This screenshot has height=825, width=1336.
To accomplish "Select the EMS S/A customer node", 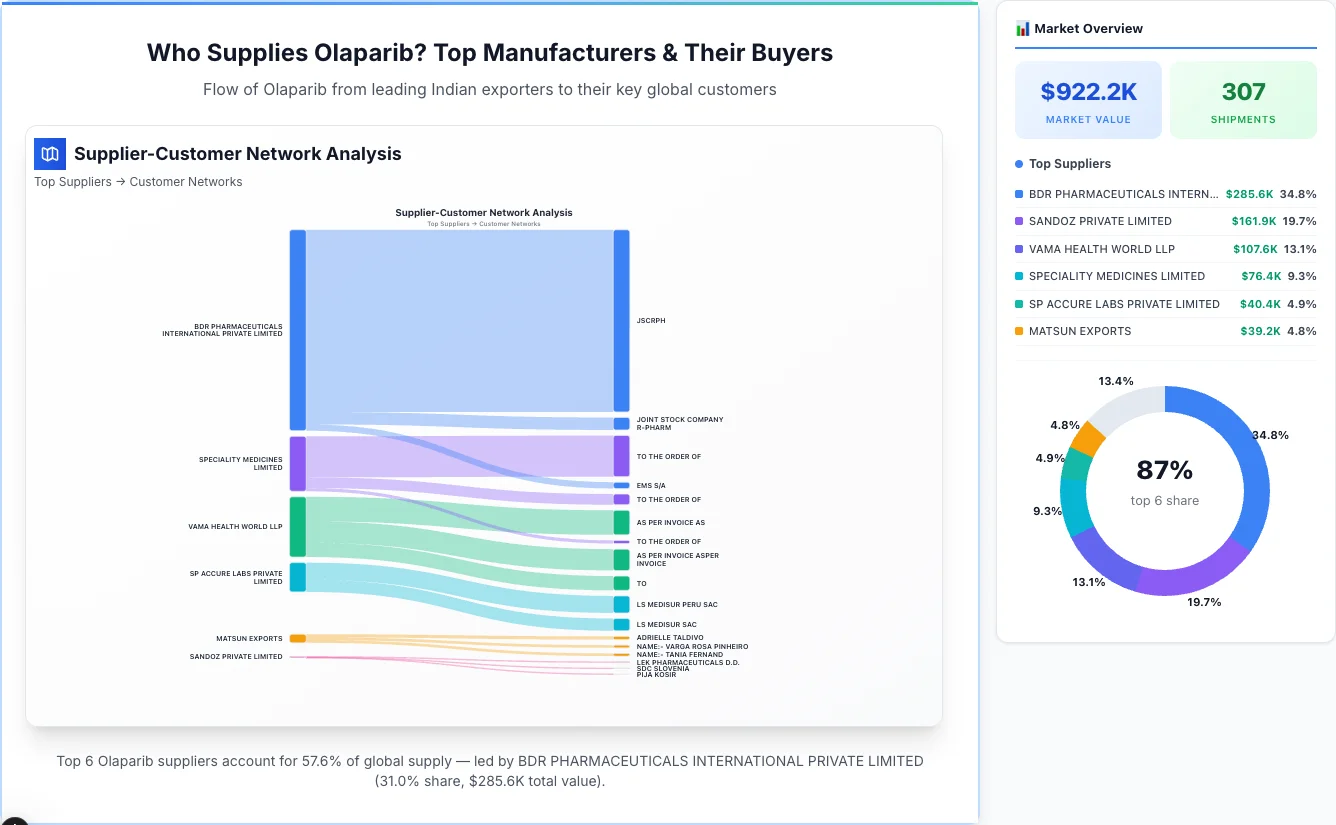I will tap(620, 484).
